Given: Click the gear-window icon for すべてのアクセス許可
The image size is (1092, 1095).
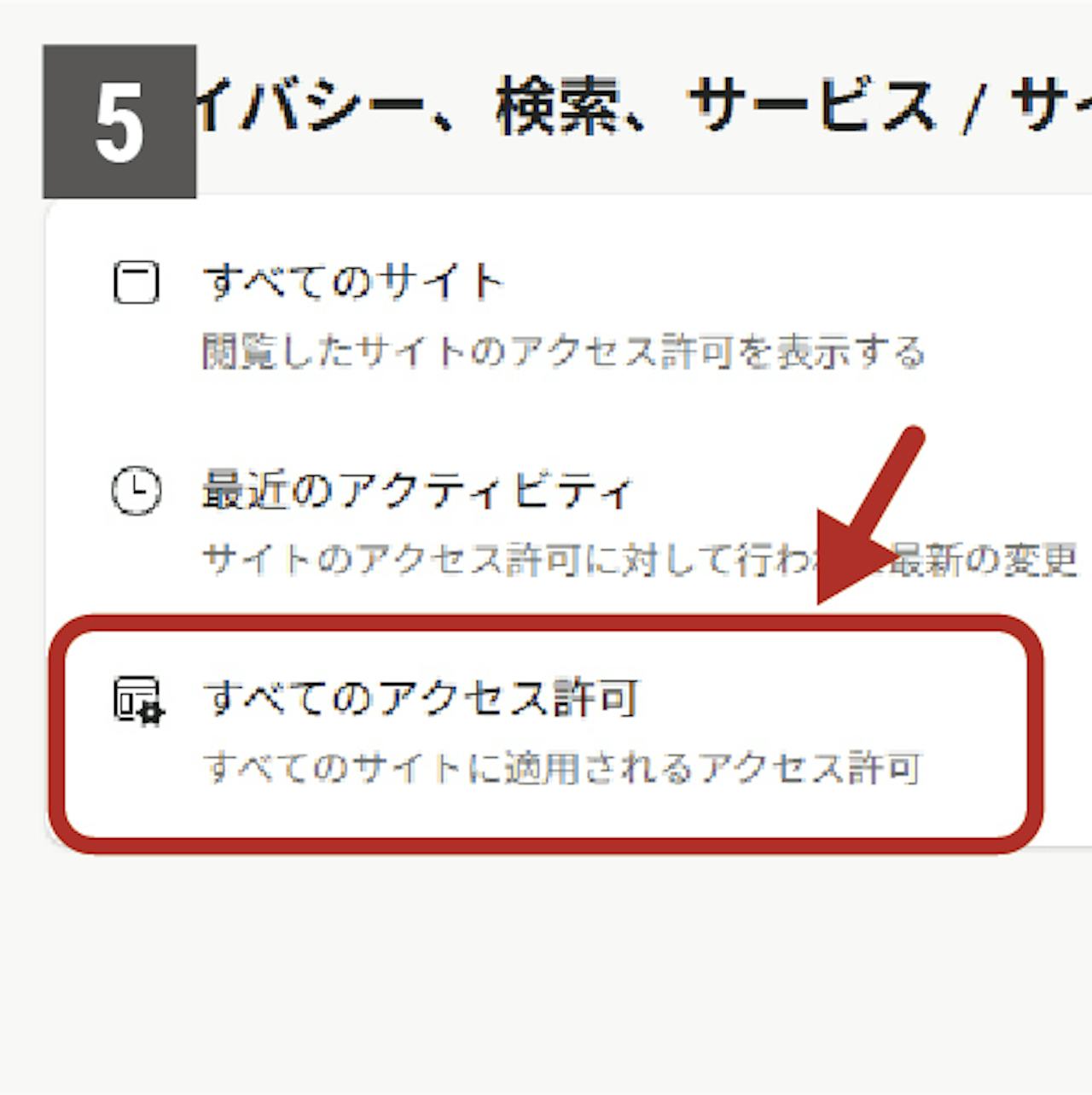Looking at the screenshot, I should [139, 701].
